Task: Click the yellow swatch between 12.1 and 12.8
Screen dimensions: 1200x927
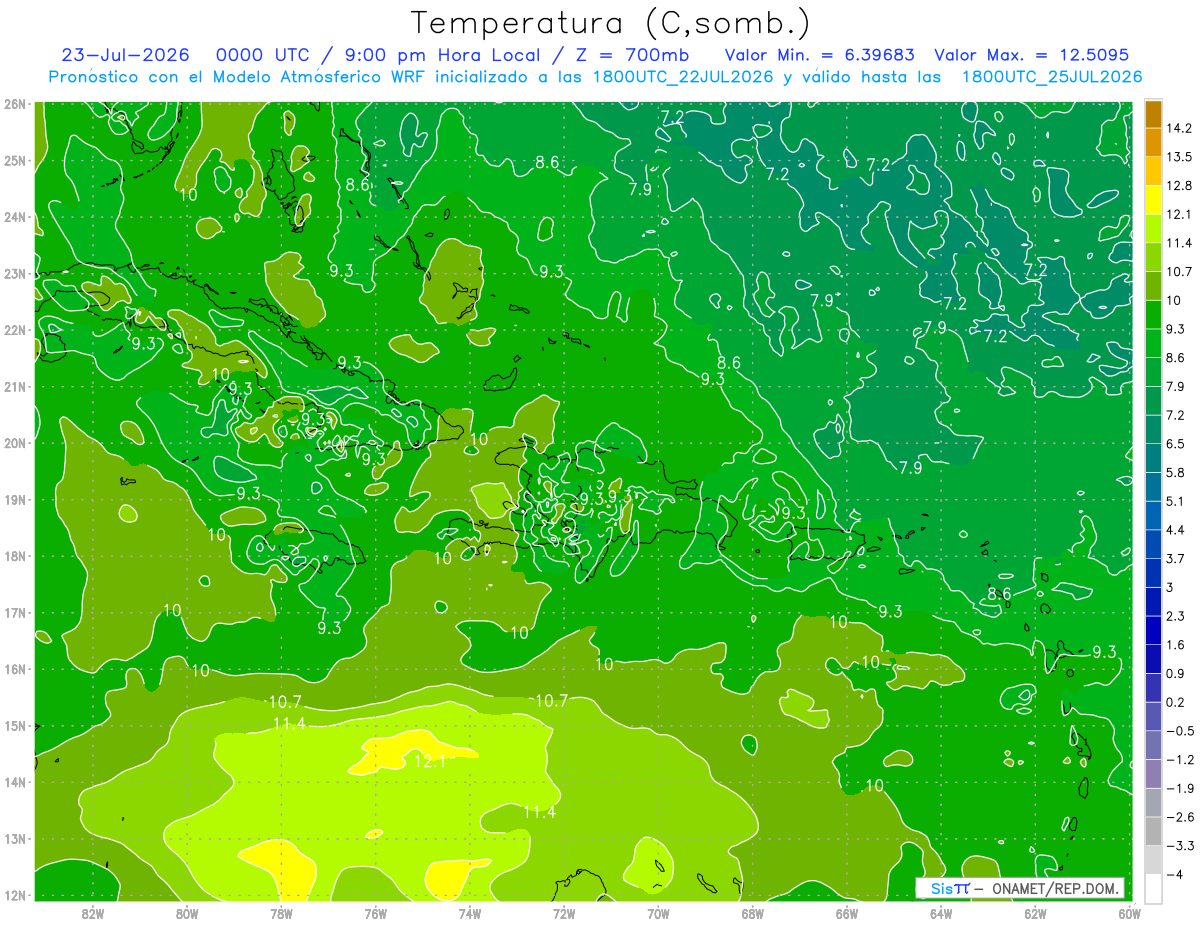Action: (x=1153, y=200)
